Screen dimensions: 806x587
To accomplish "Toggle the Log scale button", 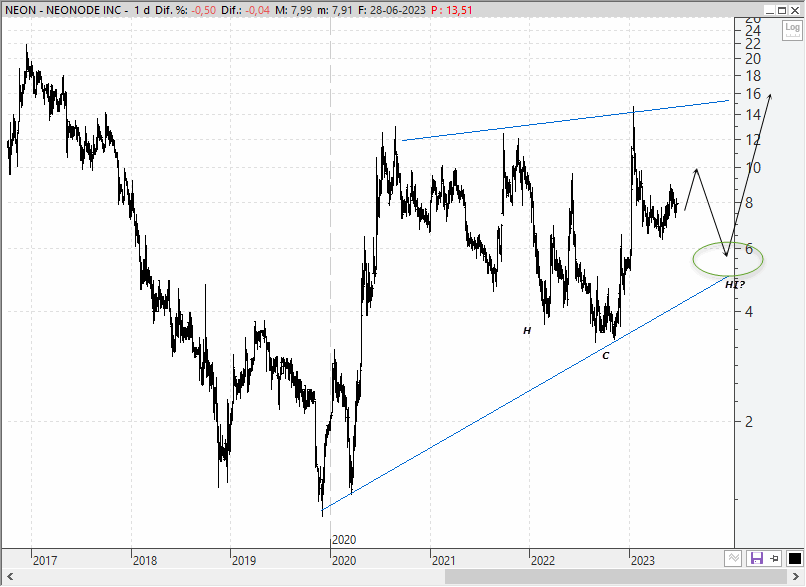I will tap(792, 30).
